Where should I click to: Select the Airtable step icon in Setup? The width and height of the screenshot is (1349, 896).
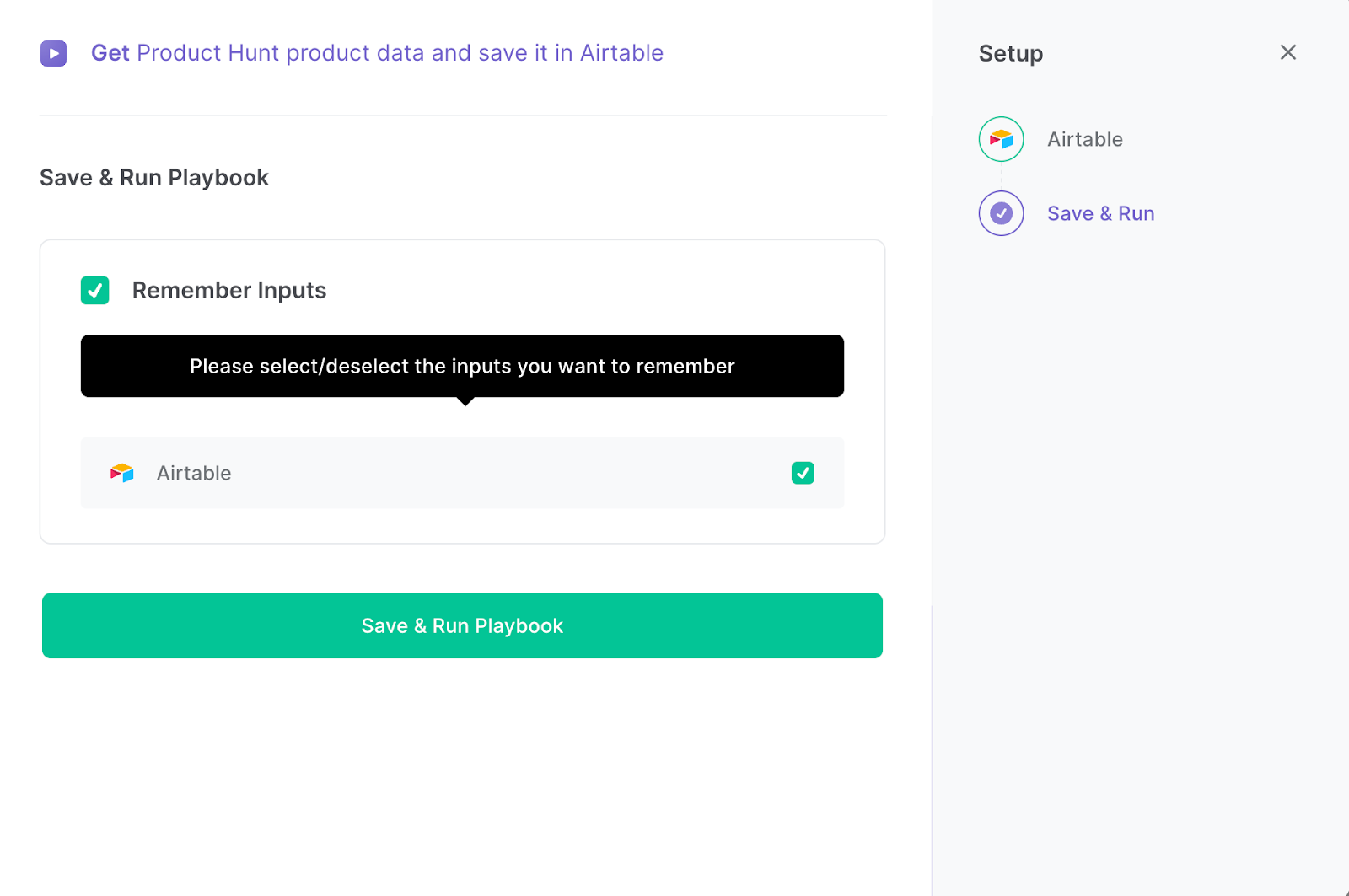click(1001, 139)
